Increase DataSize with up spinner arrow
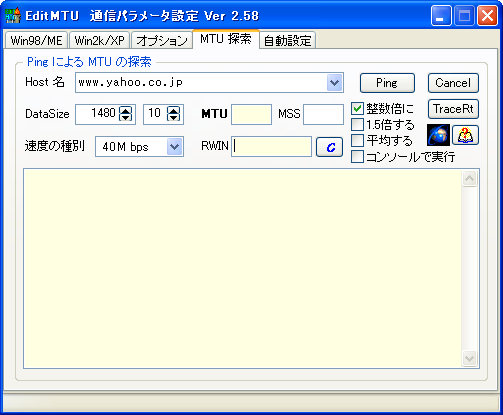The height and width of the screenshot is (415, 503). pos(125,110)
